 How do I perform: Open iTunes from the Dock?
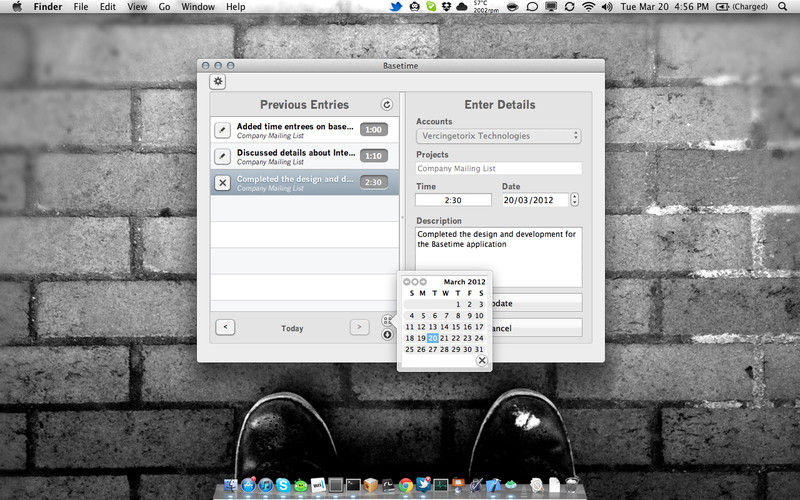tap(266, 485)
